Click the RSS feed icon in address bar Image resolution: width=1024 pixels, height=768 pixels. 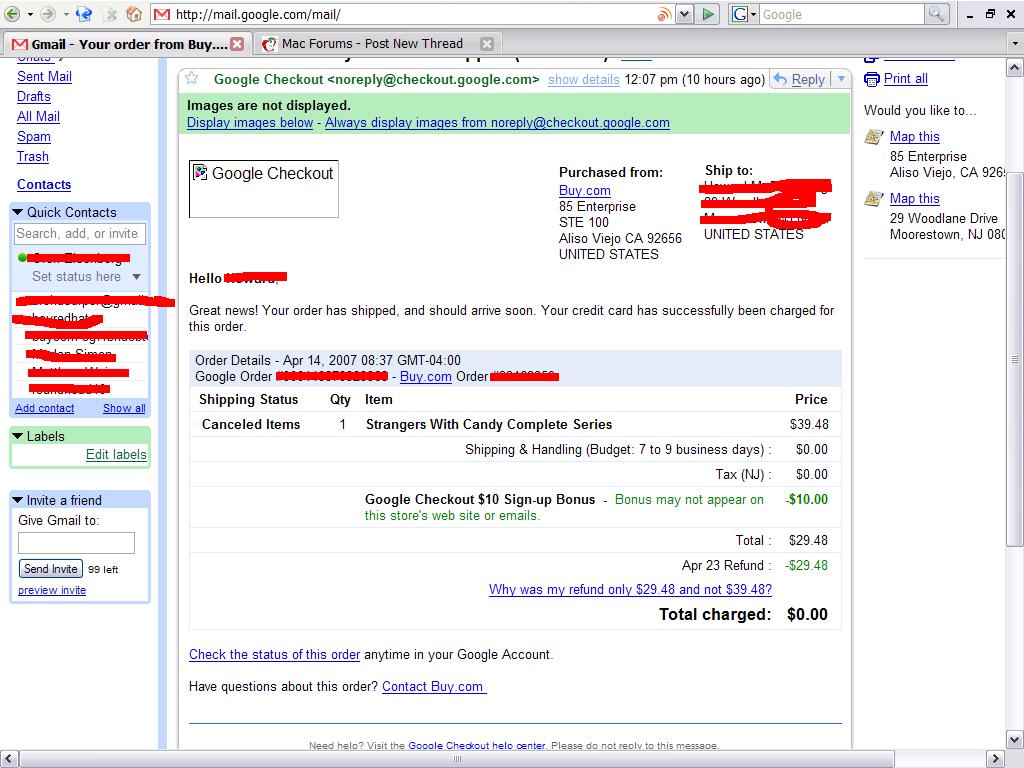(x=664, y=14)
